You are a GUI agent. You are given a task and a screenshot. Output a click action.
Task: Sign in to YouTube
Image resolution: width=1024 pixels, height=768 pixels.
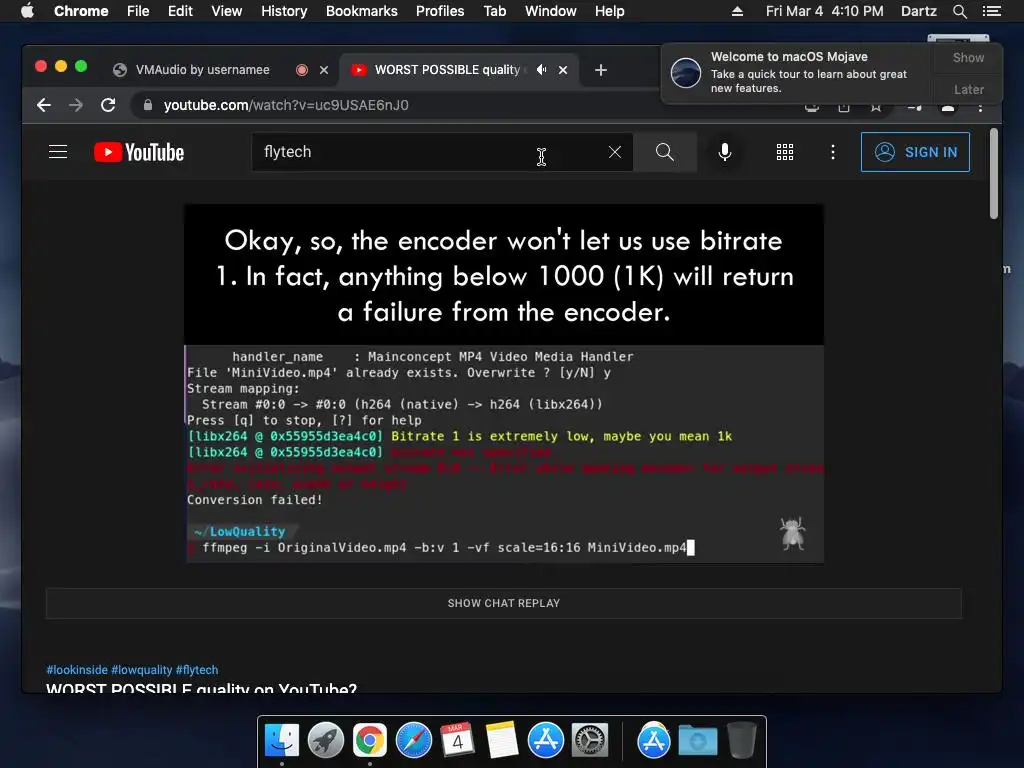tap(915, 152)
